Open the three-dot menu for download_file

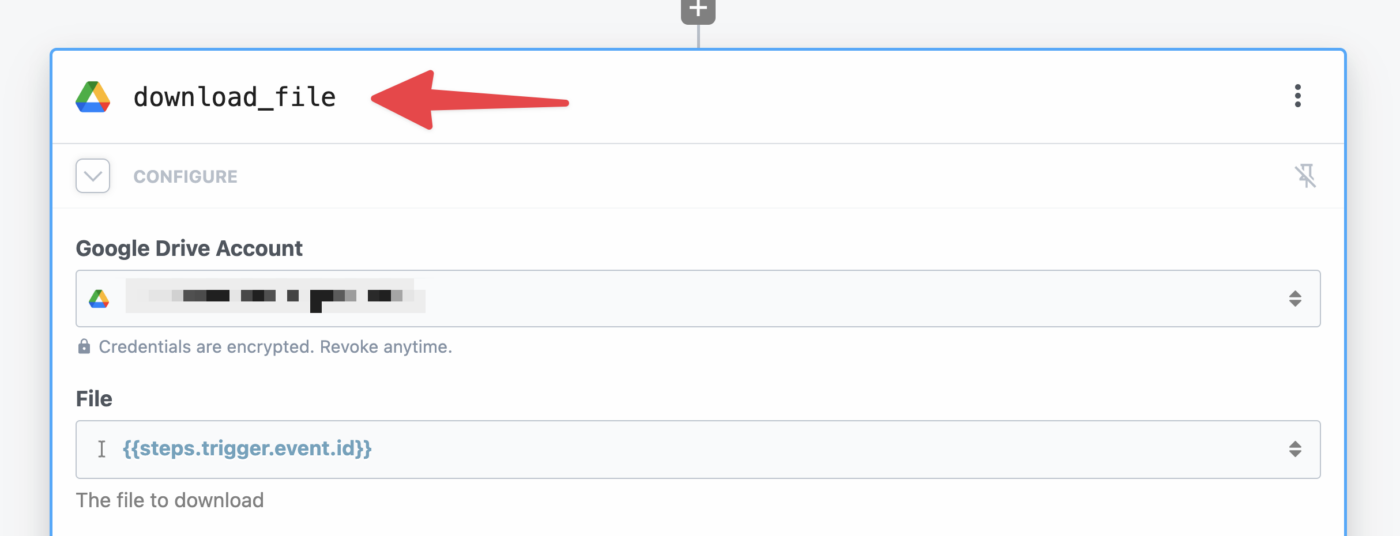(x=1297, y=96)
